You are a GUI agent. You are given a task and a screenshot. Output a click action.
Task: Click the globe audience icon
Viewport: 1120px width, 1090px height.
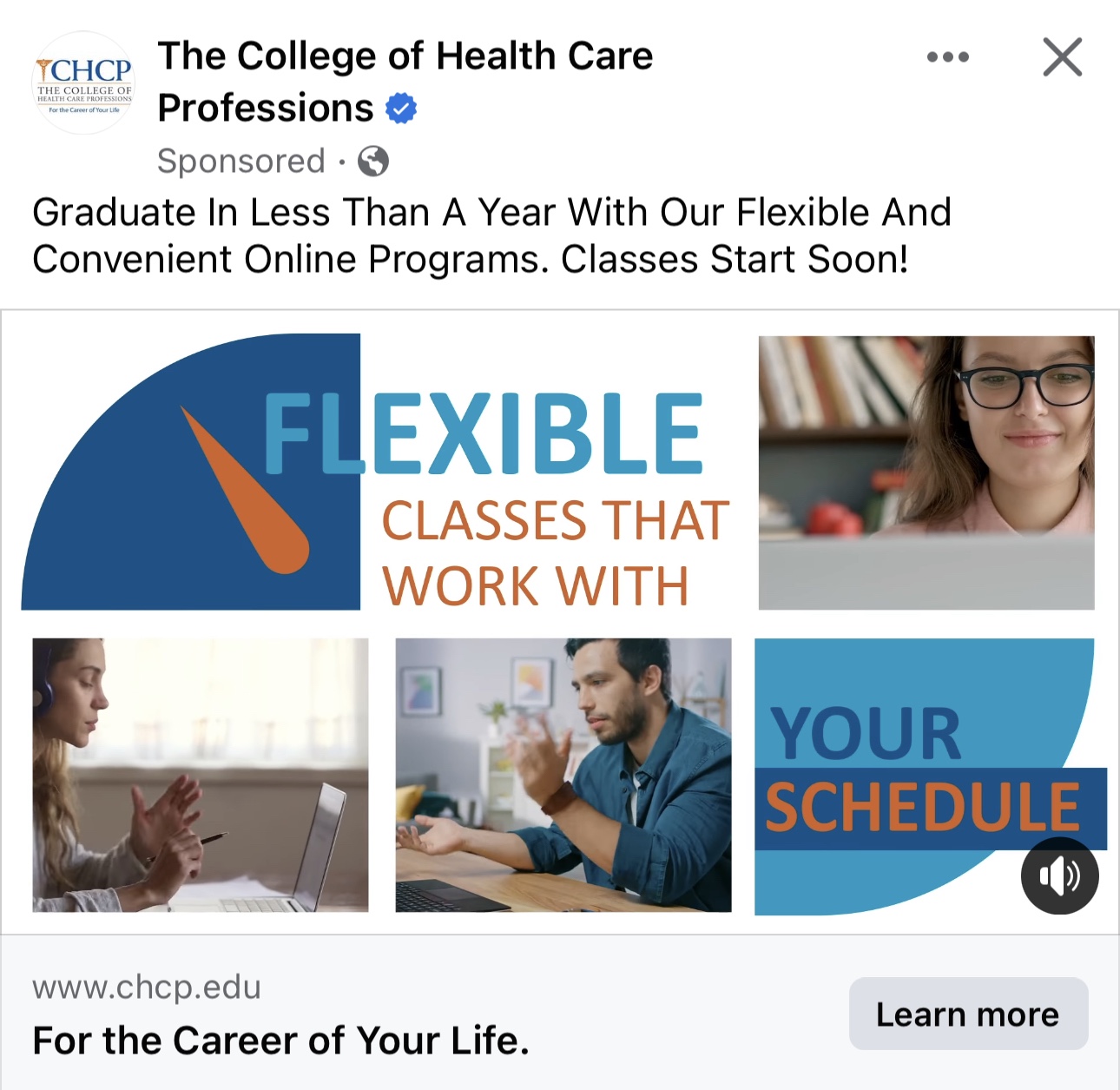(373, 162)
